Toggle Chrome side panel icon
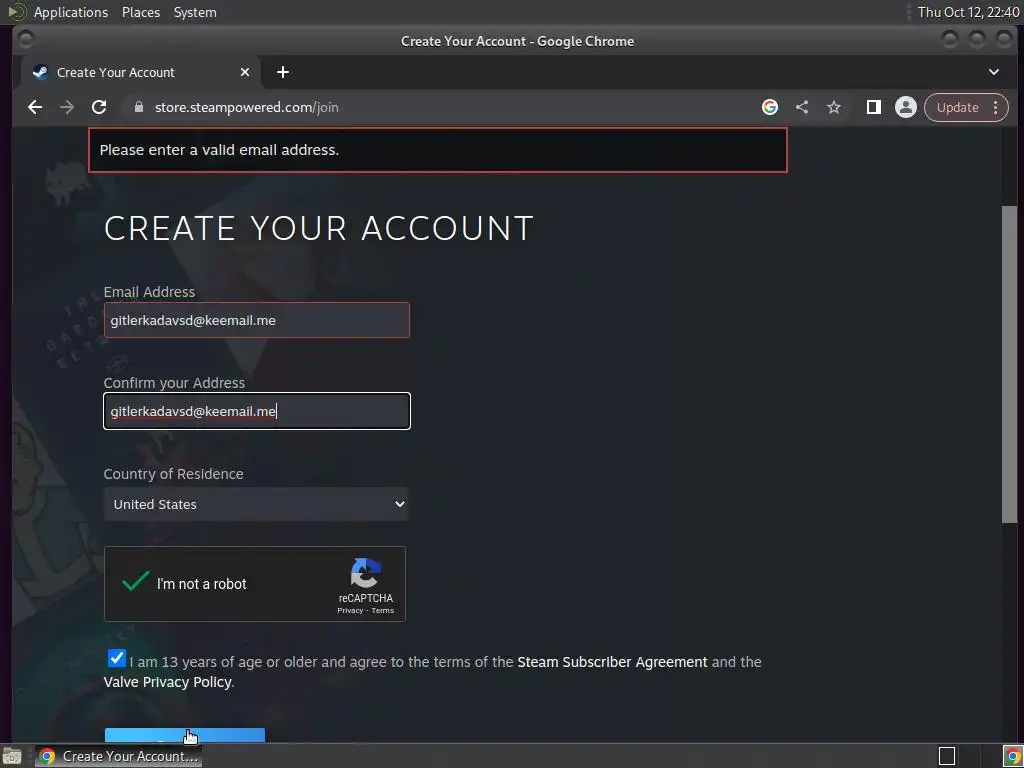The image size is (1024, 768). (874, 107)
